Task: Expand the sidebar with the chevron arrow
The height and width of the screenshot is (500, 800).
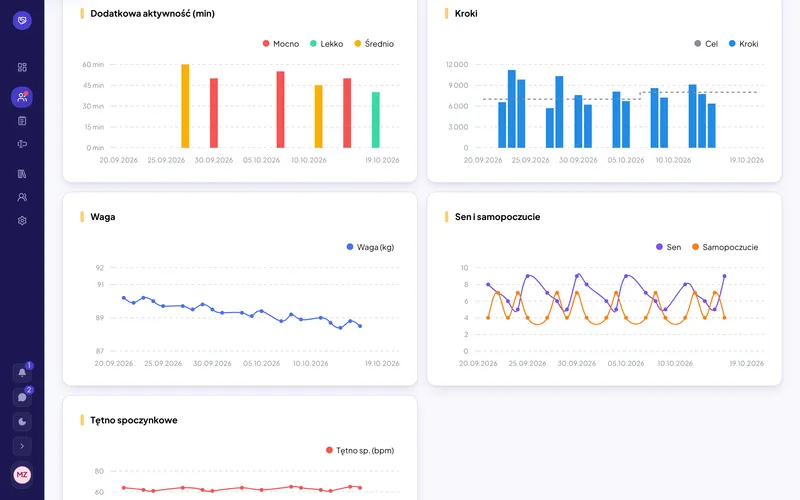Action: coord(22,446)
